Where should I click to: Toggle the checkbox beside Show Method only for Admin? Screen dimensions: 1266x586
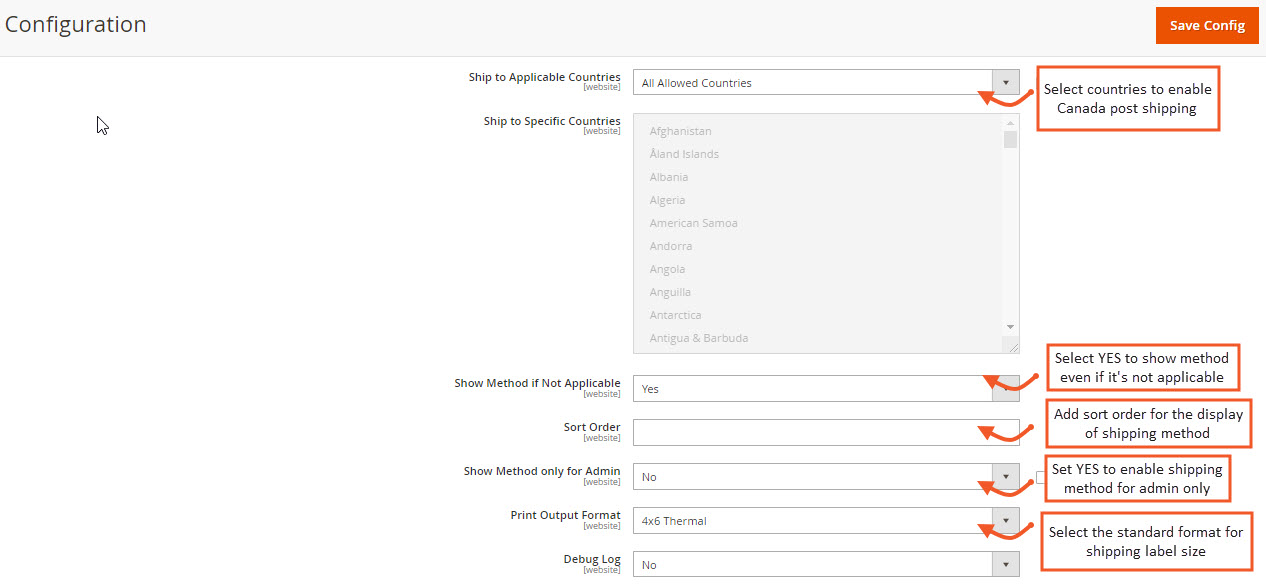(1040, 477)
